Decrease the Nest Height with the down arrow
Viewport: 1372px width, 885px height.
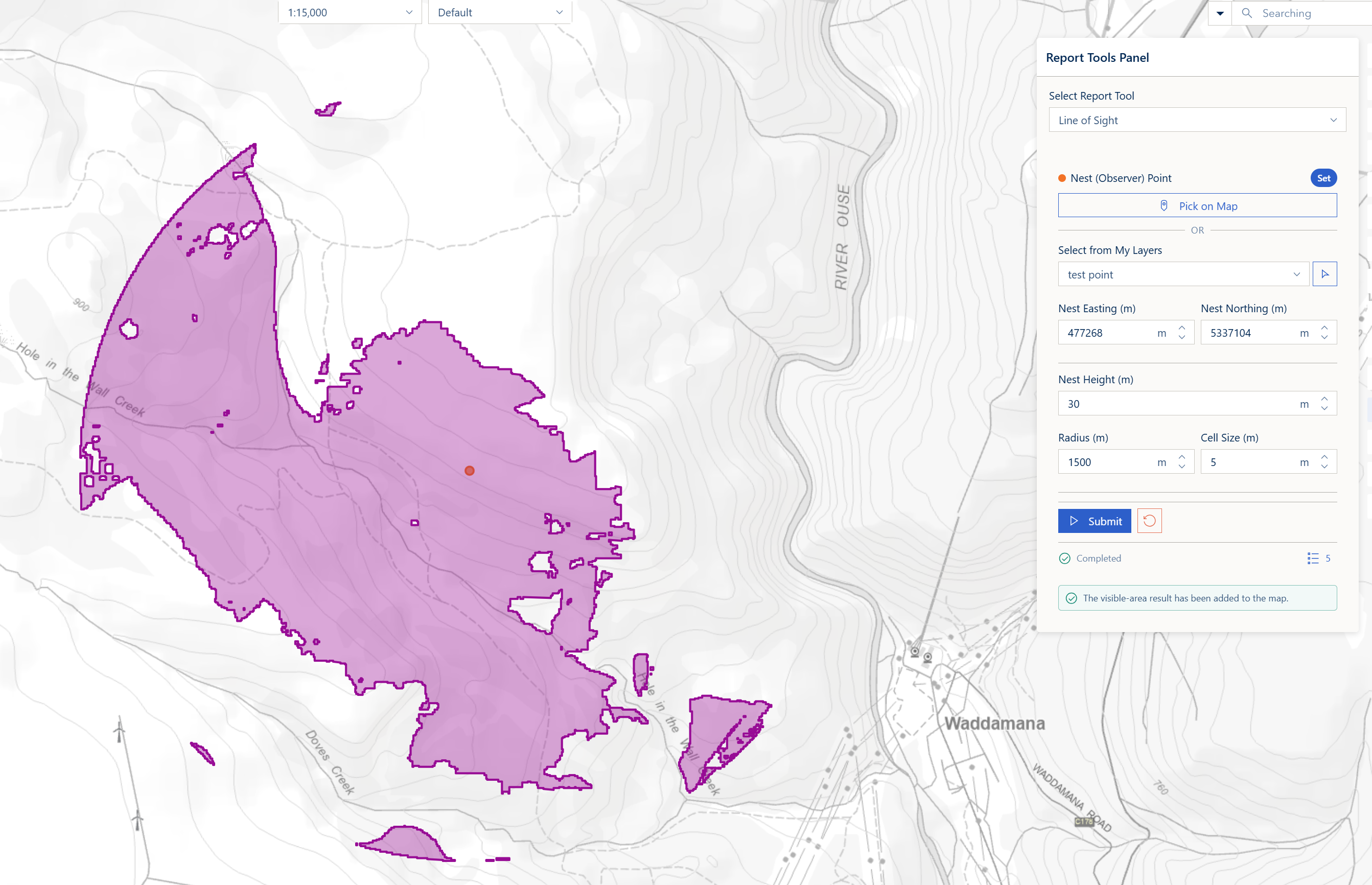[x=1324, y=409]
